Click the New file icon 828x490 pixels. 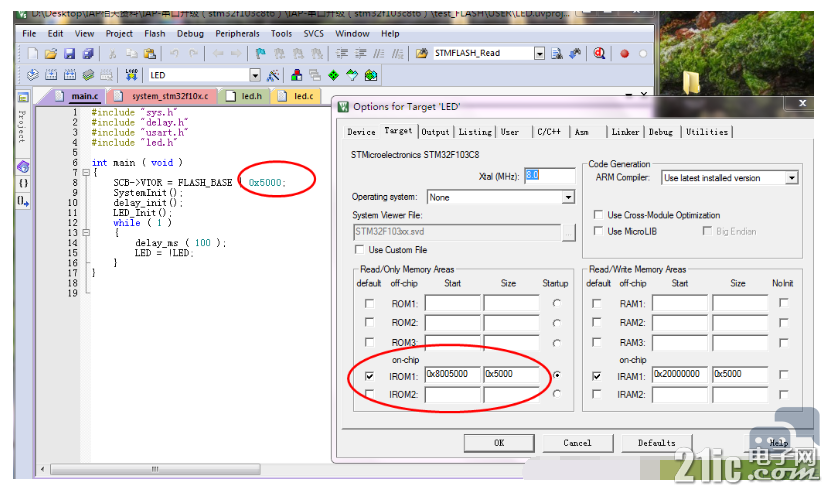pyautogui.click(x=33, y=53)
